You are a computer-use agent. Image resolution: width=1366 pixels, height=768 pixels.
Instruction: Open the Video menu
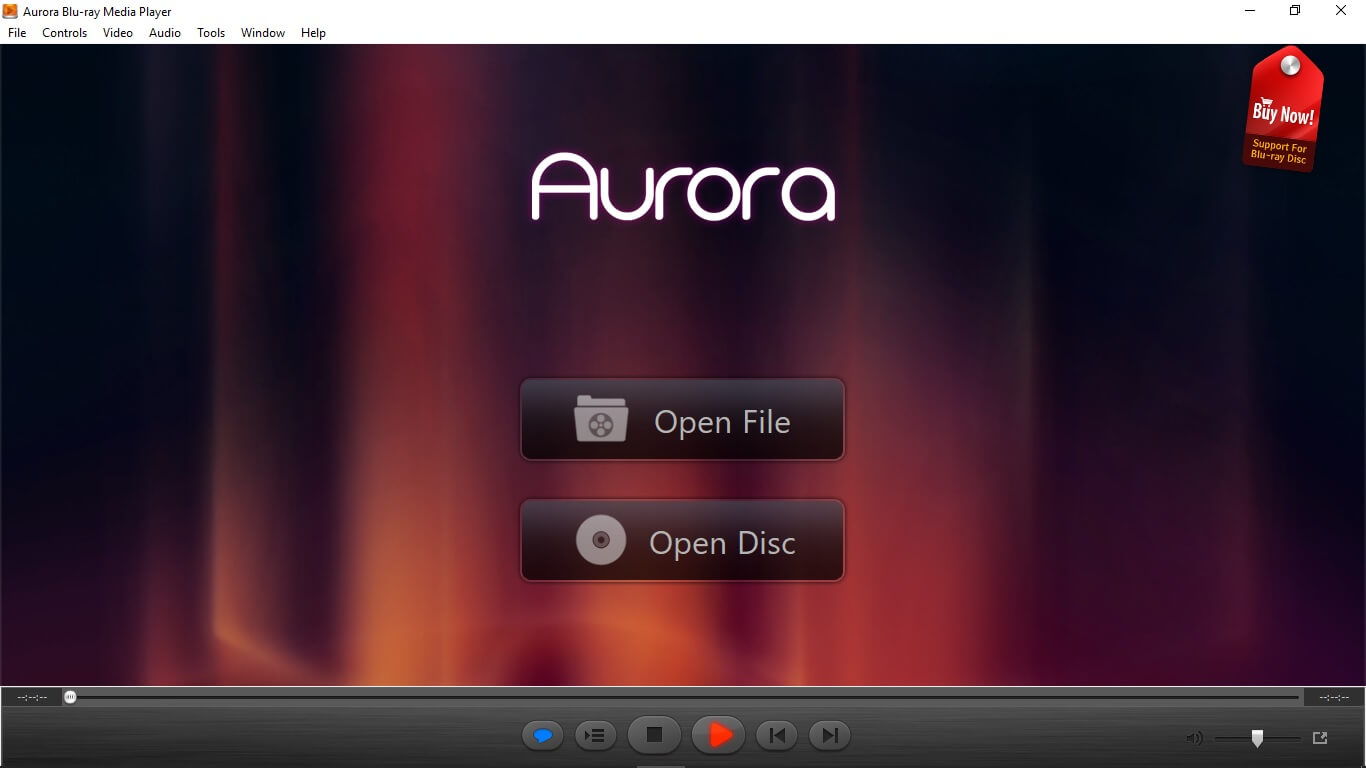click(118, 33)
